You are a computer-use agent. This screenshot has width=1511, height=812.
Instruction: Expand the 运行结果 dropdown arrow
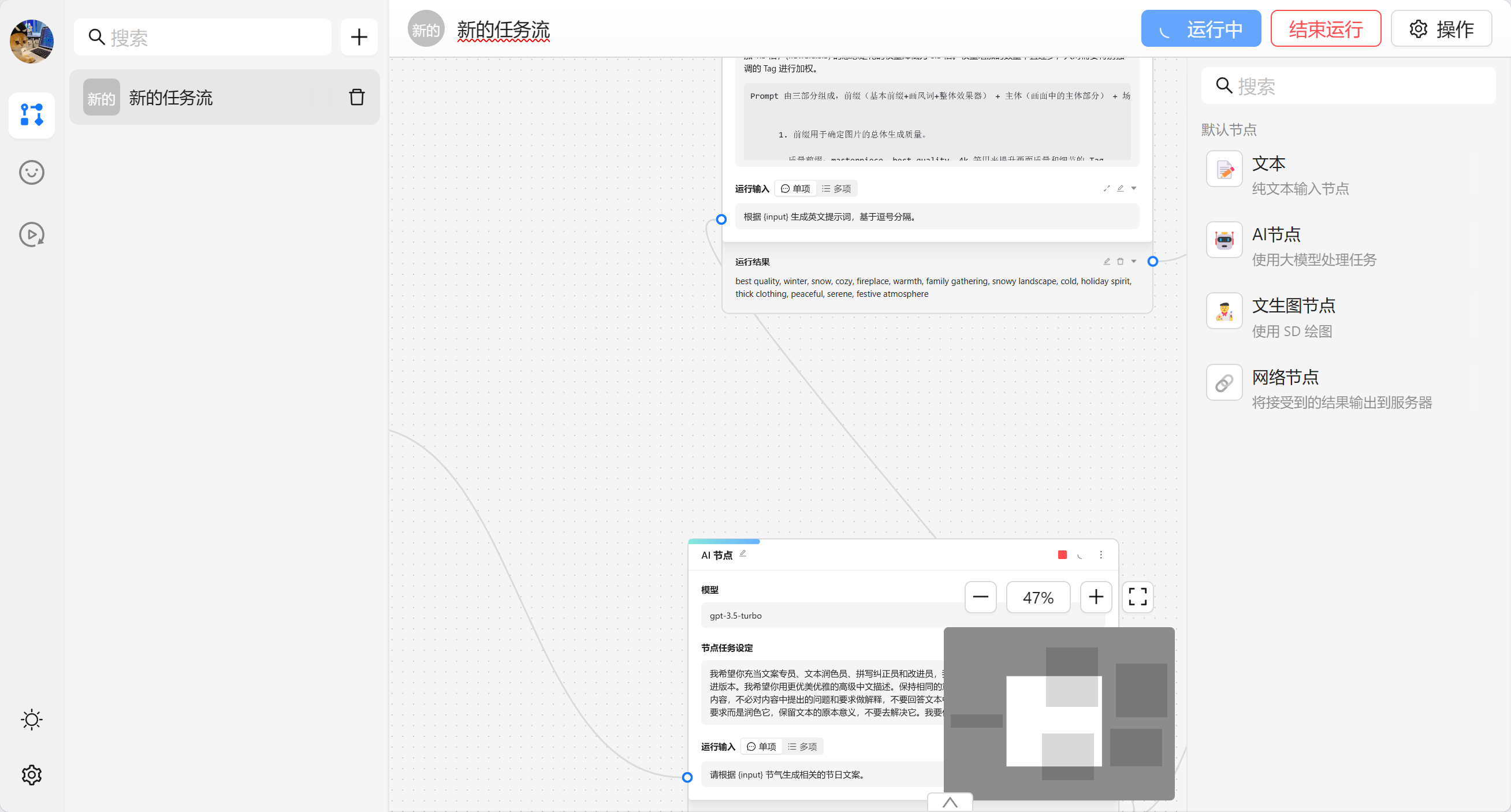1134,262
